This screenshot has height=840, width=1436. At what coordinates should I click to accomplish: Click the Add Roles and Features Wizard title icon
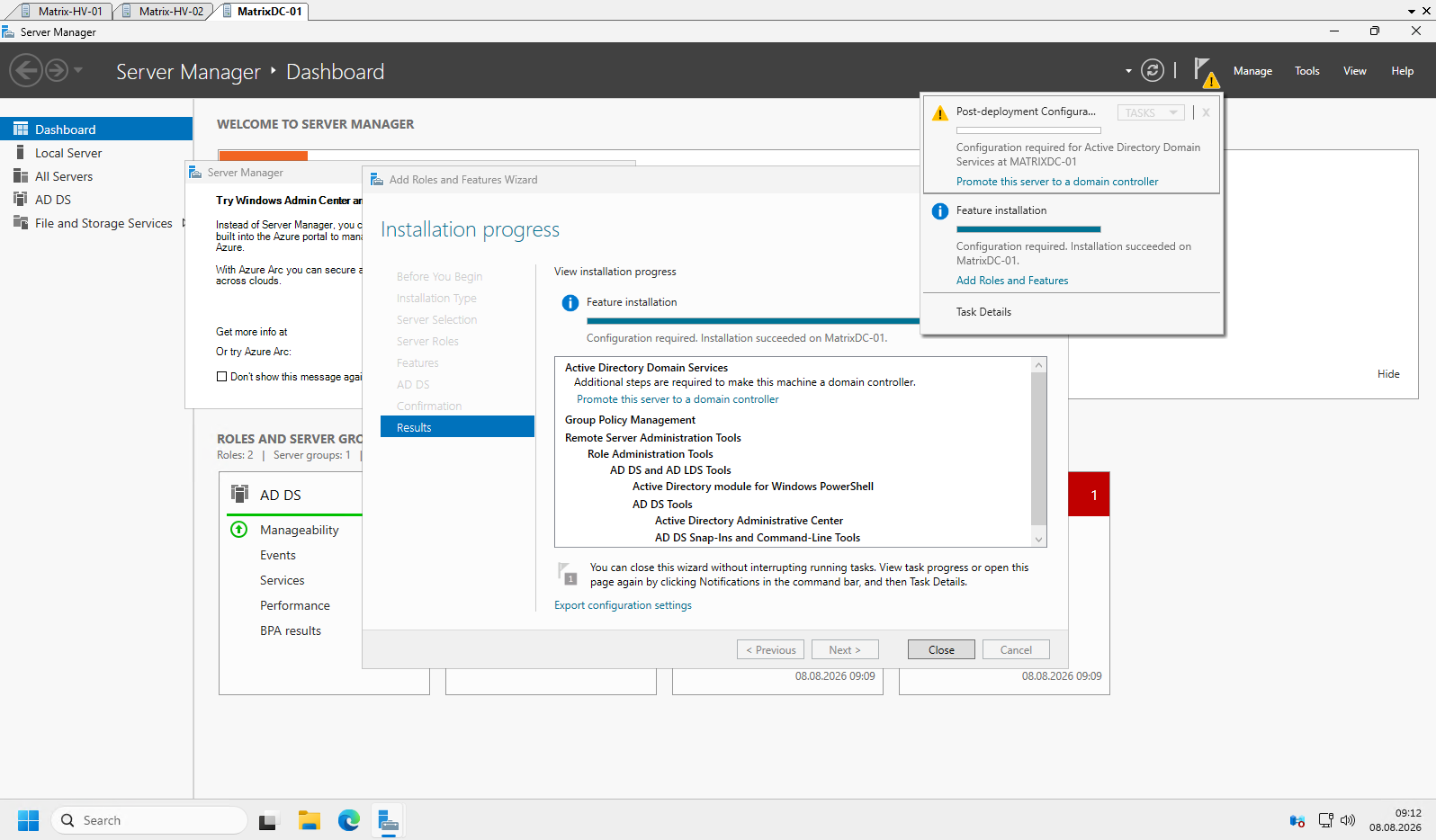377,180
